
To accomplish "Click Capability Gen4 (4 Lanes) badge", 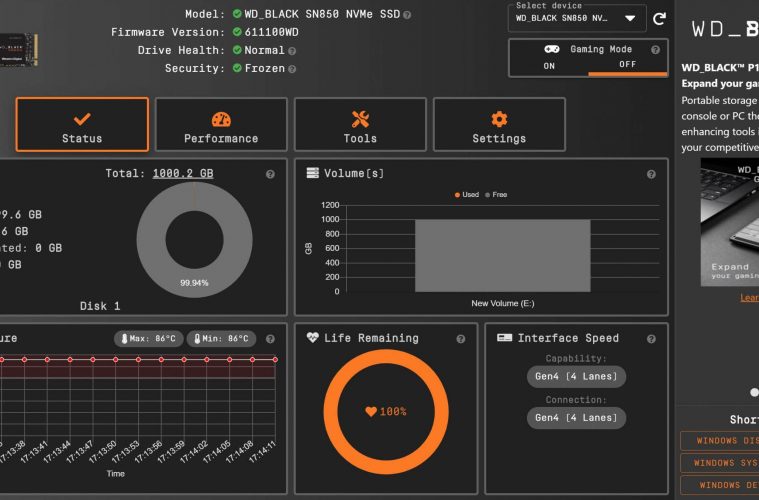I will pos(576,377).
